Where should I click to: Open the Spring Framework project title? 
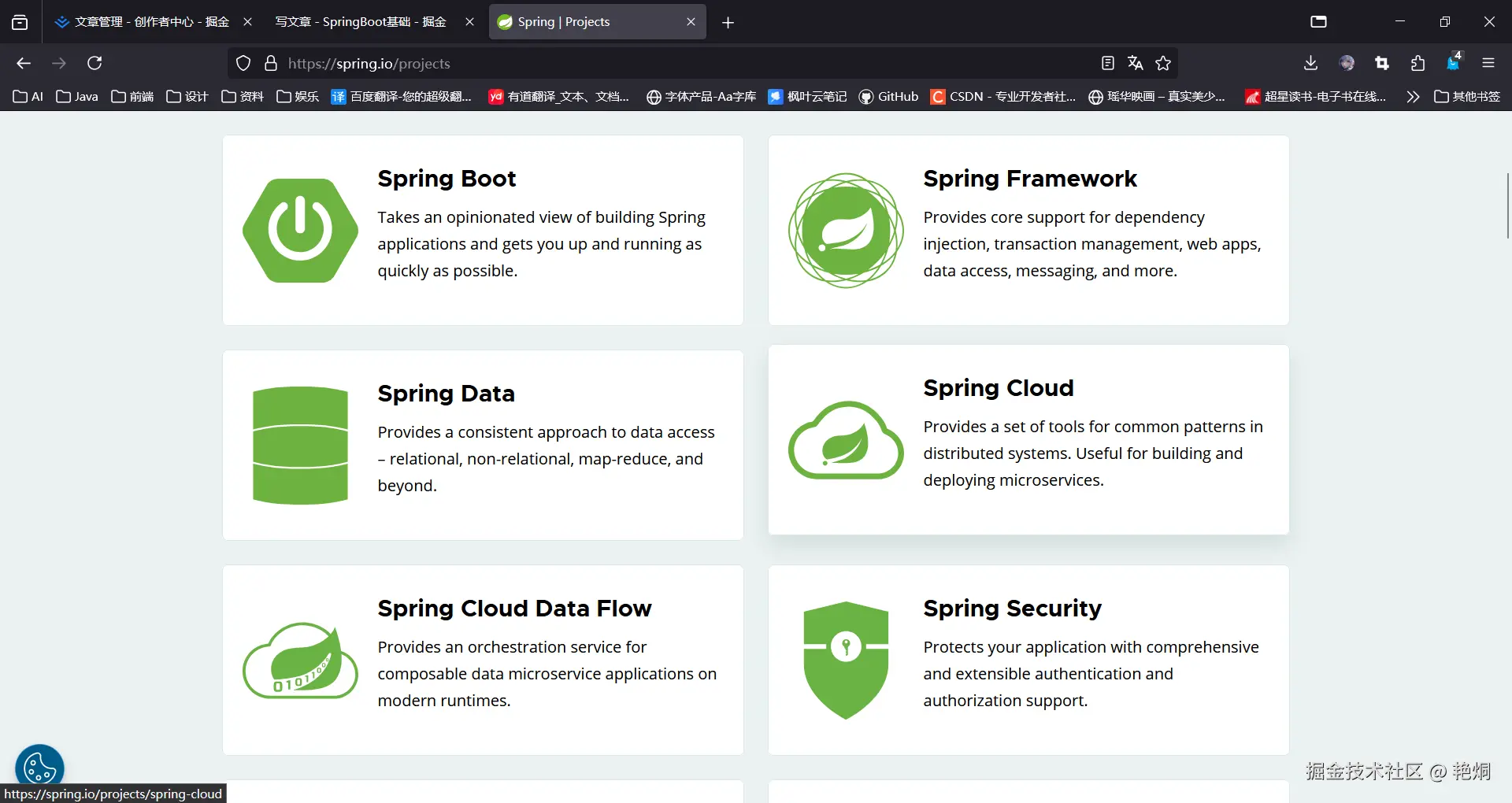pos(1030,179)
